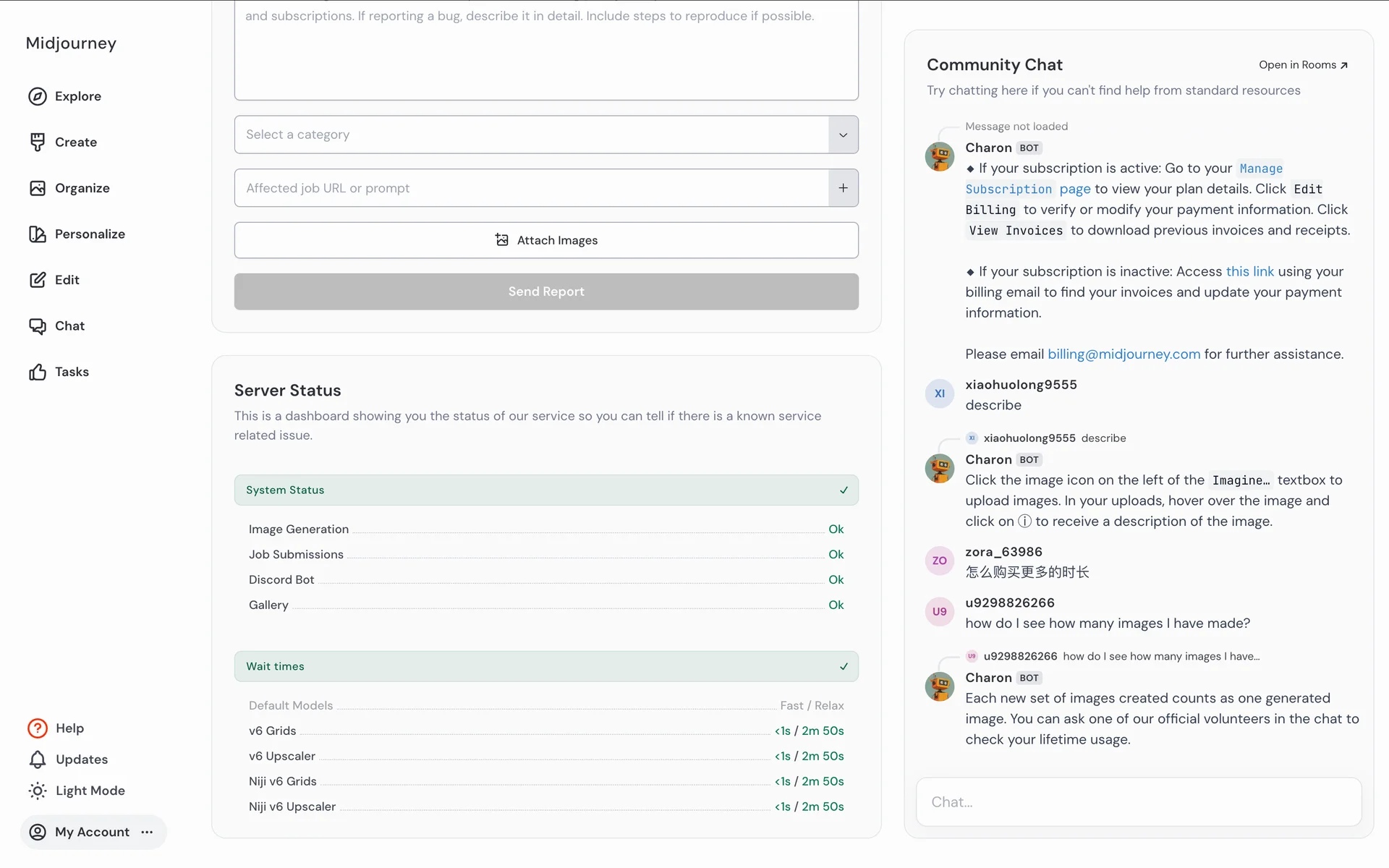This screenshot has height=868, width=1389.
Task: Open the Chat bubbles icon
Action: [38, 326]
